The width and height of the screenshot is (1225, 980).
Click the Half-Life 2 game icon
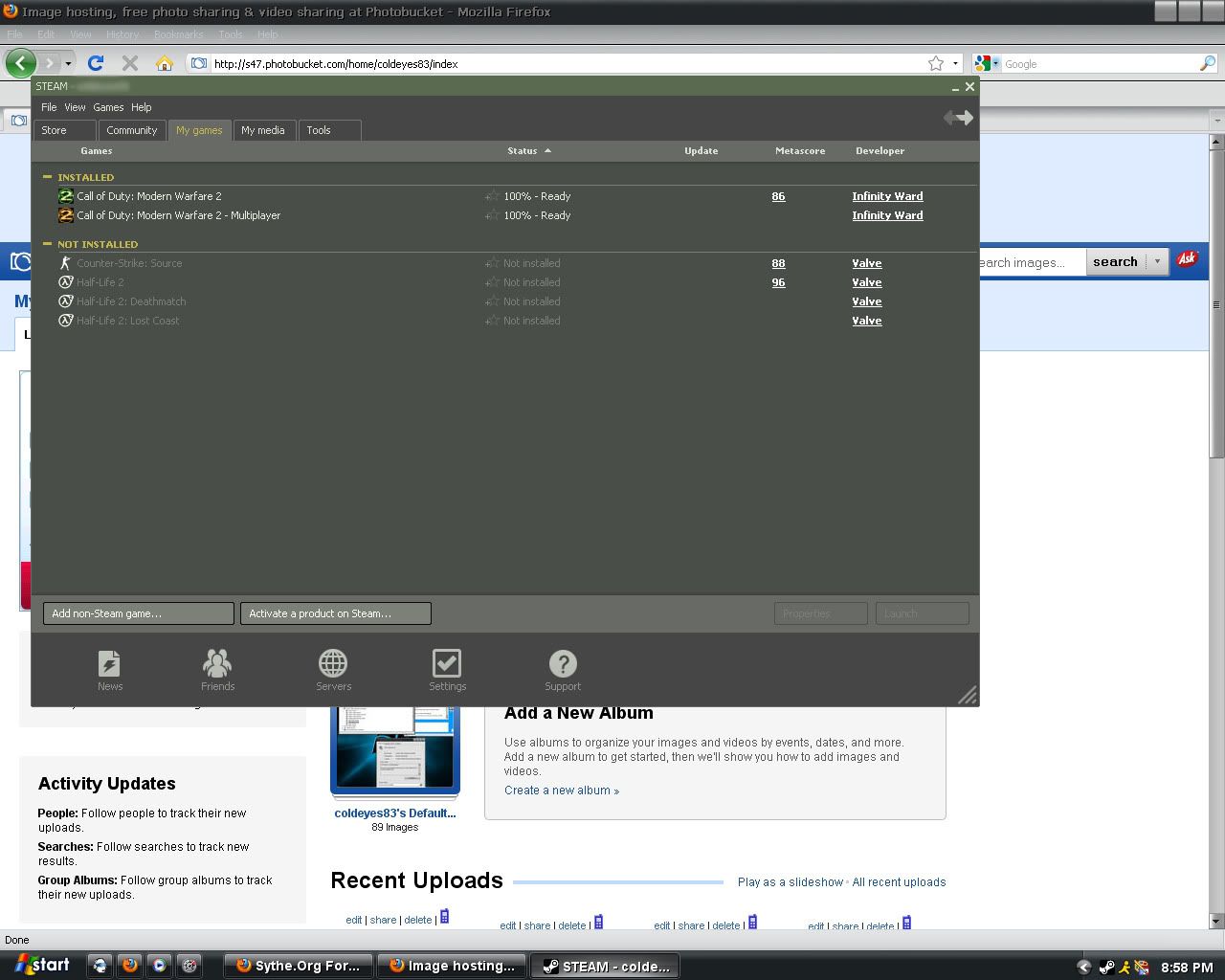(66, 282)
